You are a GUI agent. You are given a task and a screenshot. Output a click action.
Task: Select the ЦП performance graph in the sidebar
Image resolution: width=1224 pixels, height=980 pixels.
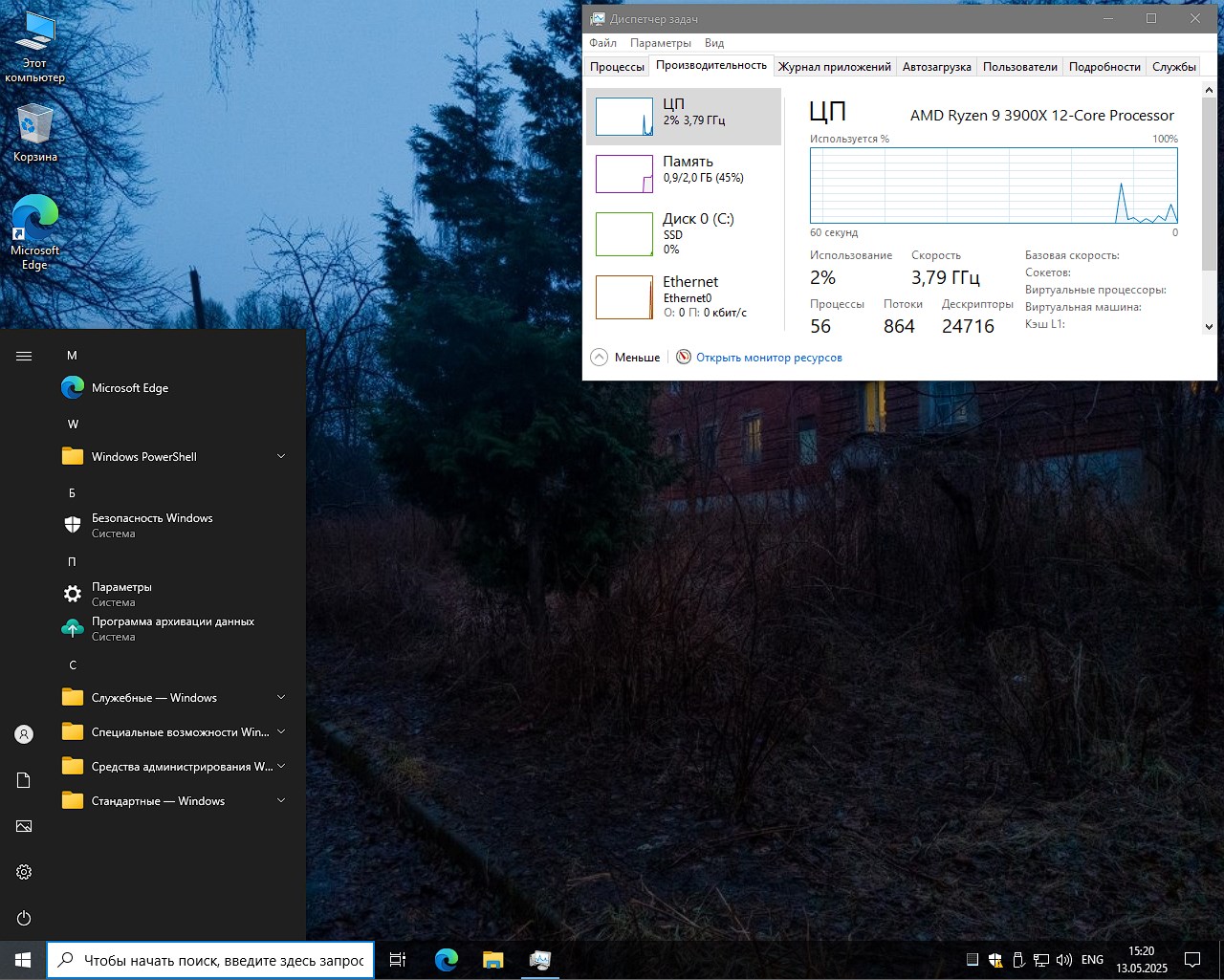pyautogui.click(x=684, y=117)
